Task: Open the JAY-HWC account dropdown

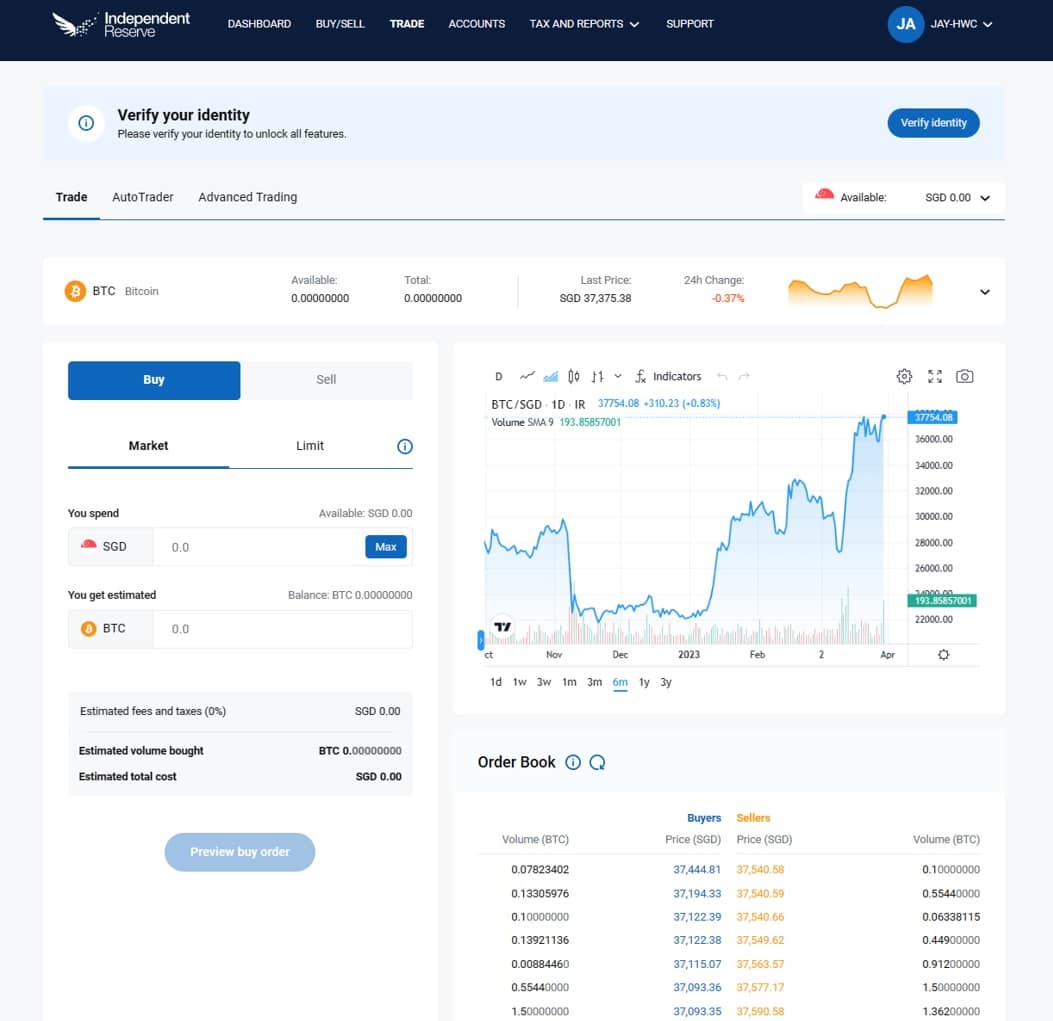Action: [x=960, y=24]
